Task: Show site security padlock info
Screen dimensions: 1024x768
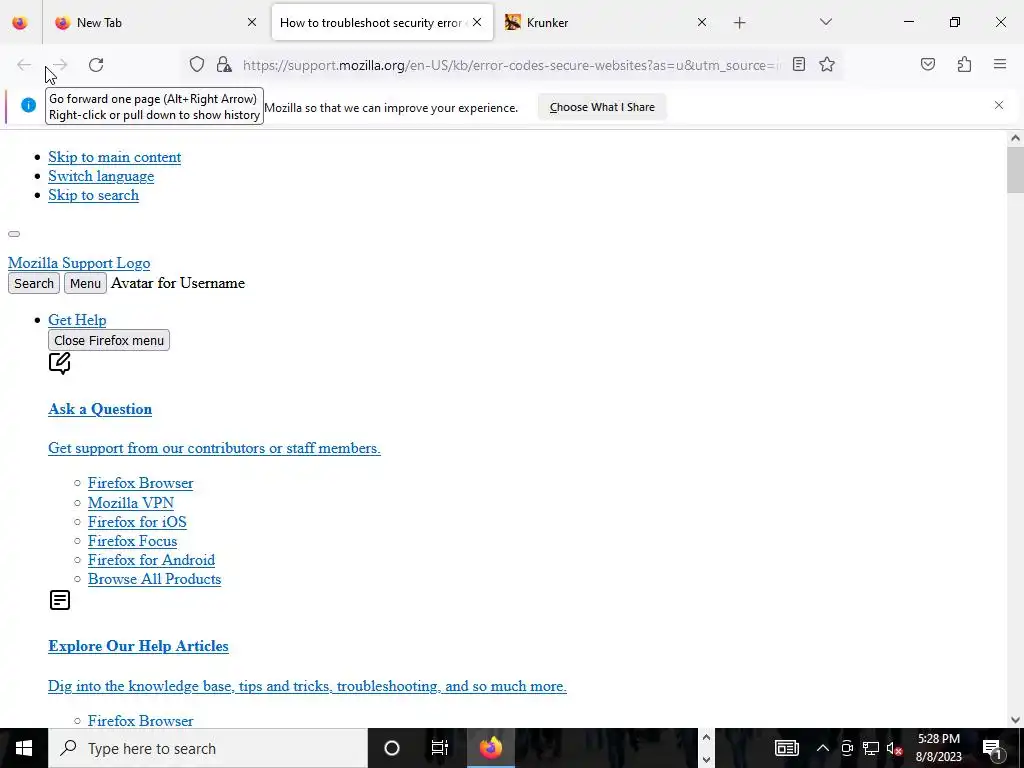Action: pos(224,64)
